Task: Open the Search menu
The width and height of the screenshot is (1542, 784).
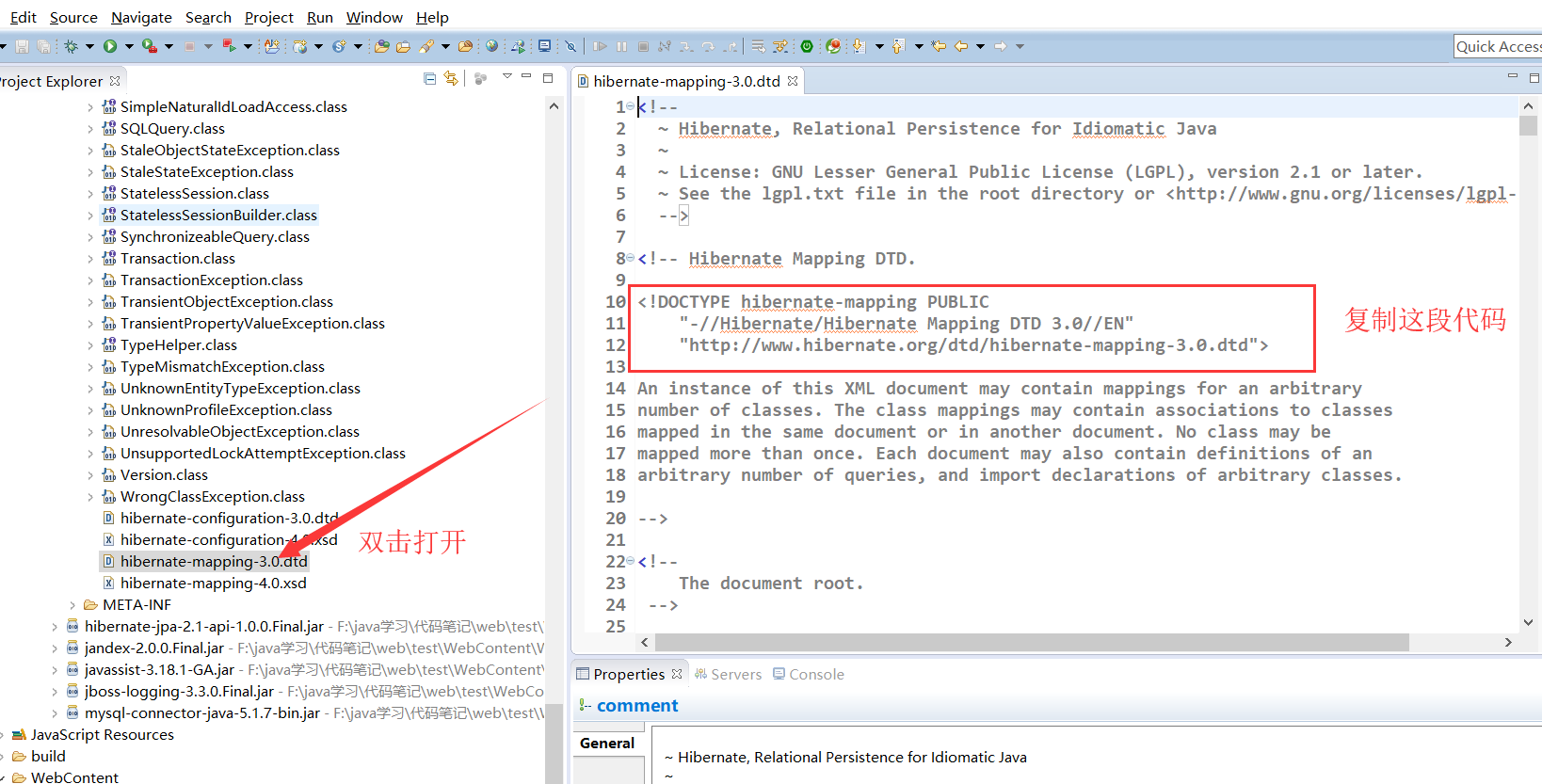Action: click(208, 17)
